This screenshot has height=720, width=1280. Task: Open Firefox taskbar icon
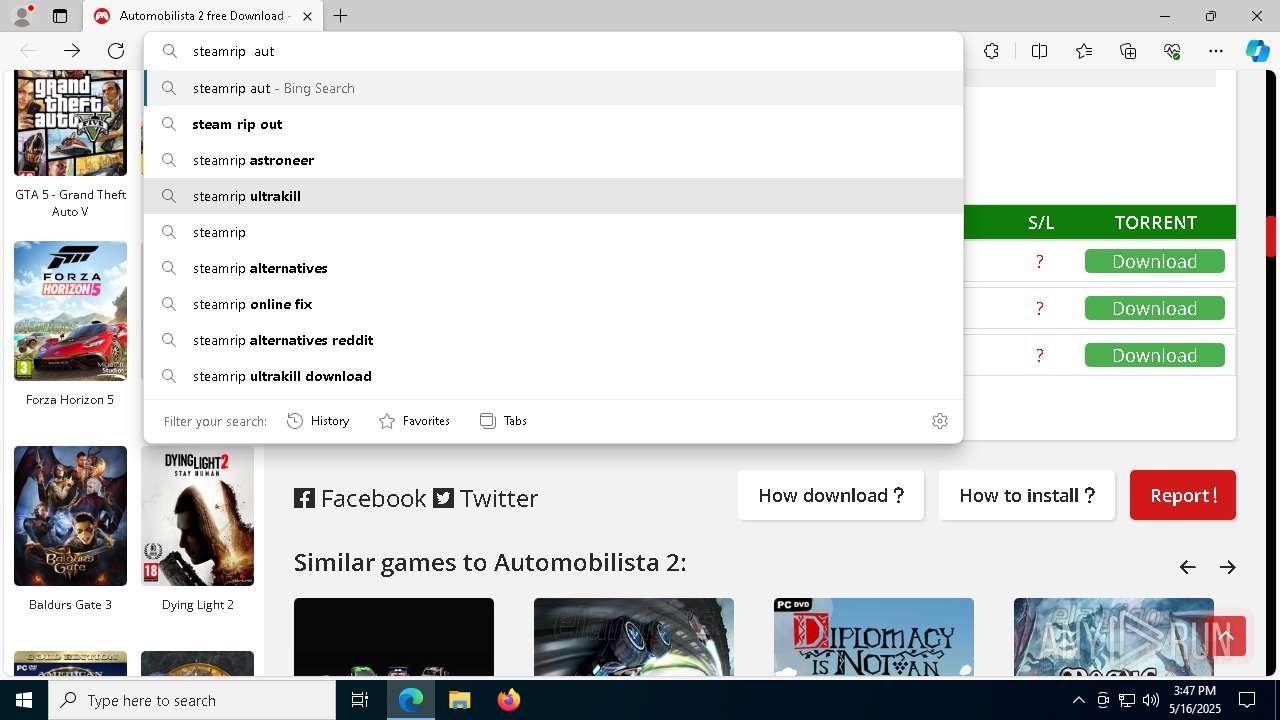508,700
